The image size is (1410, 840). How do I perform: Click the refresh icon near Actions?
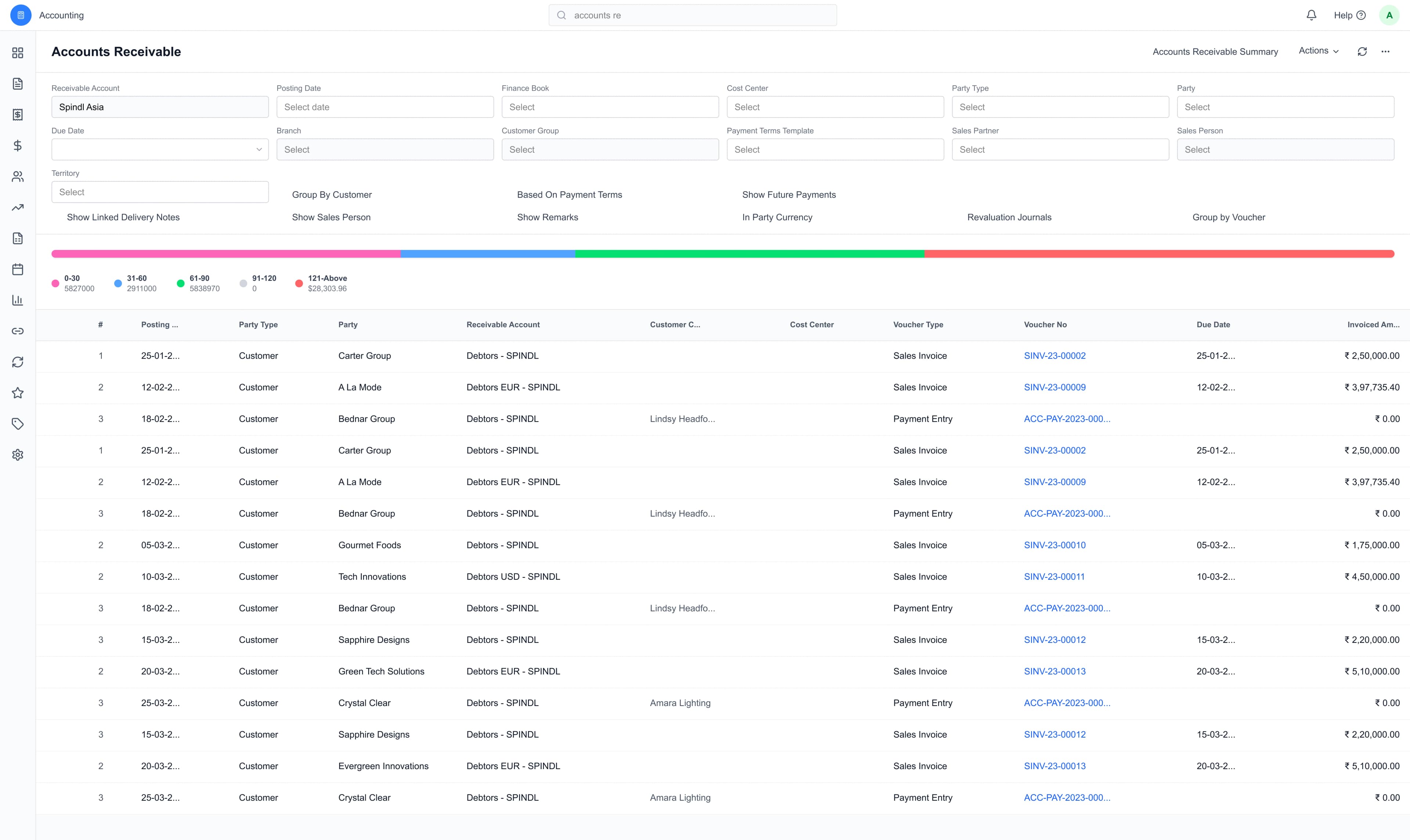tap(1362, 51)
